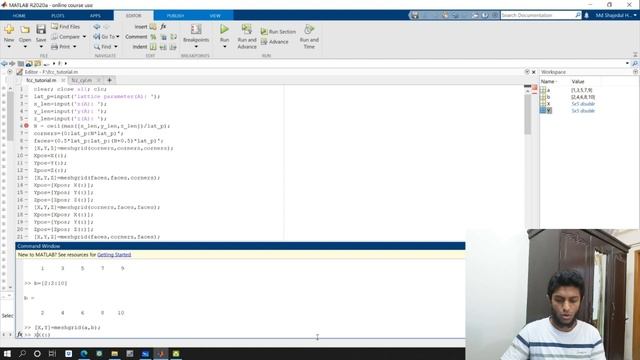Click the Command Window prompt line

point(241,335)
